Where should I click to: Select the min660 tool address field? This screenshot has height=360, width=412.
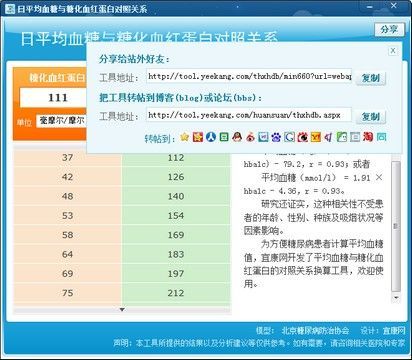249,76
